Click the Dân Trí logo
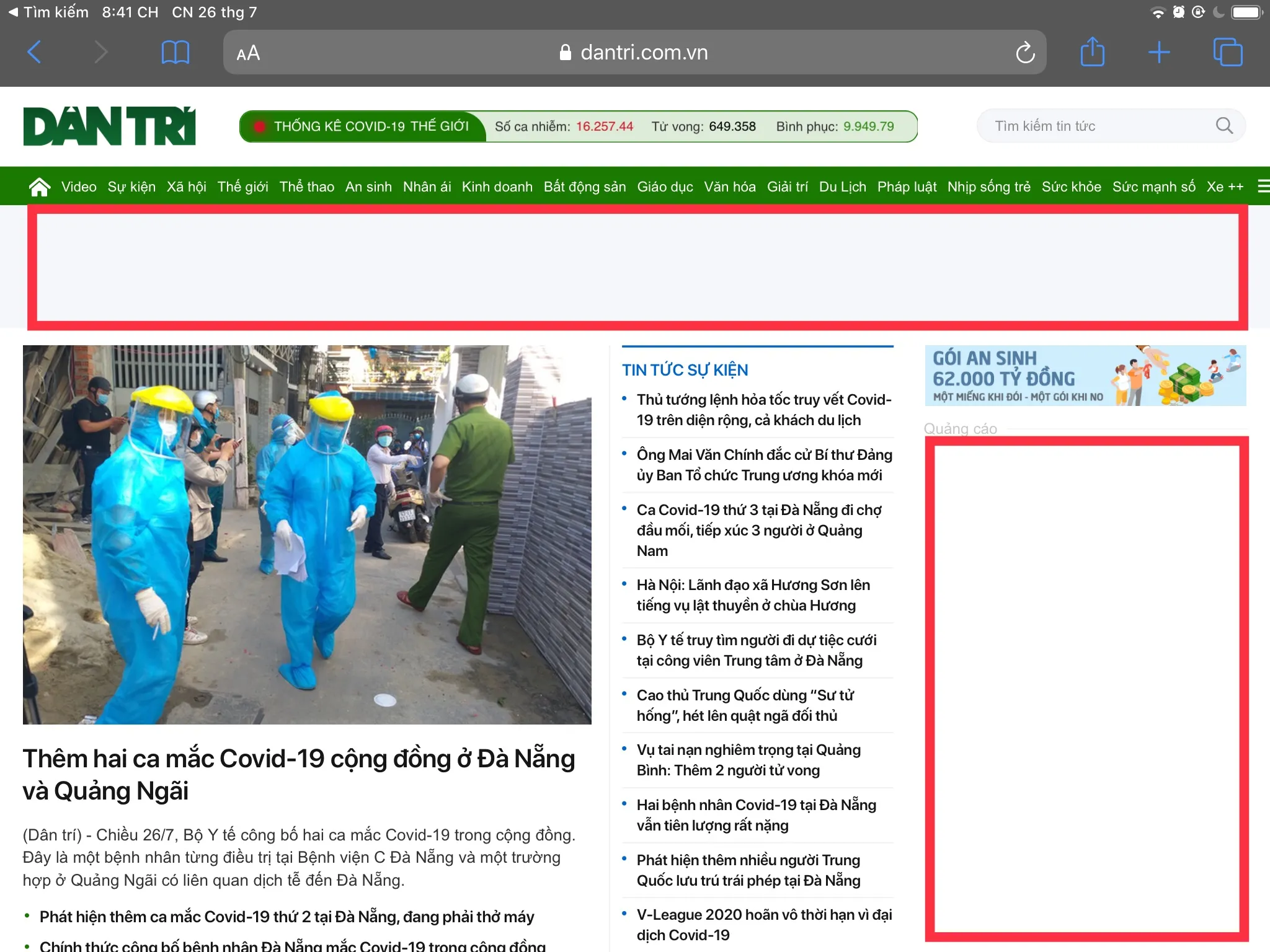Screen dimensions: 1270x952 point(110,126)
